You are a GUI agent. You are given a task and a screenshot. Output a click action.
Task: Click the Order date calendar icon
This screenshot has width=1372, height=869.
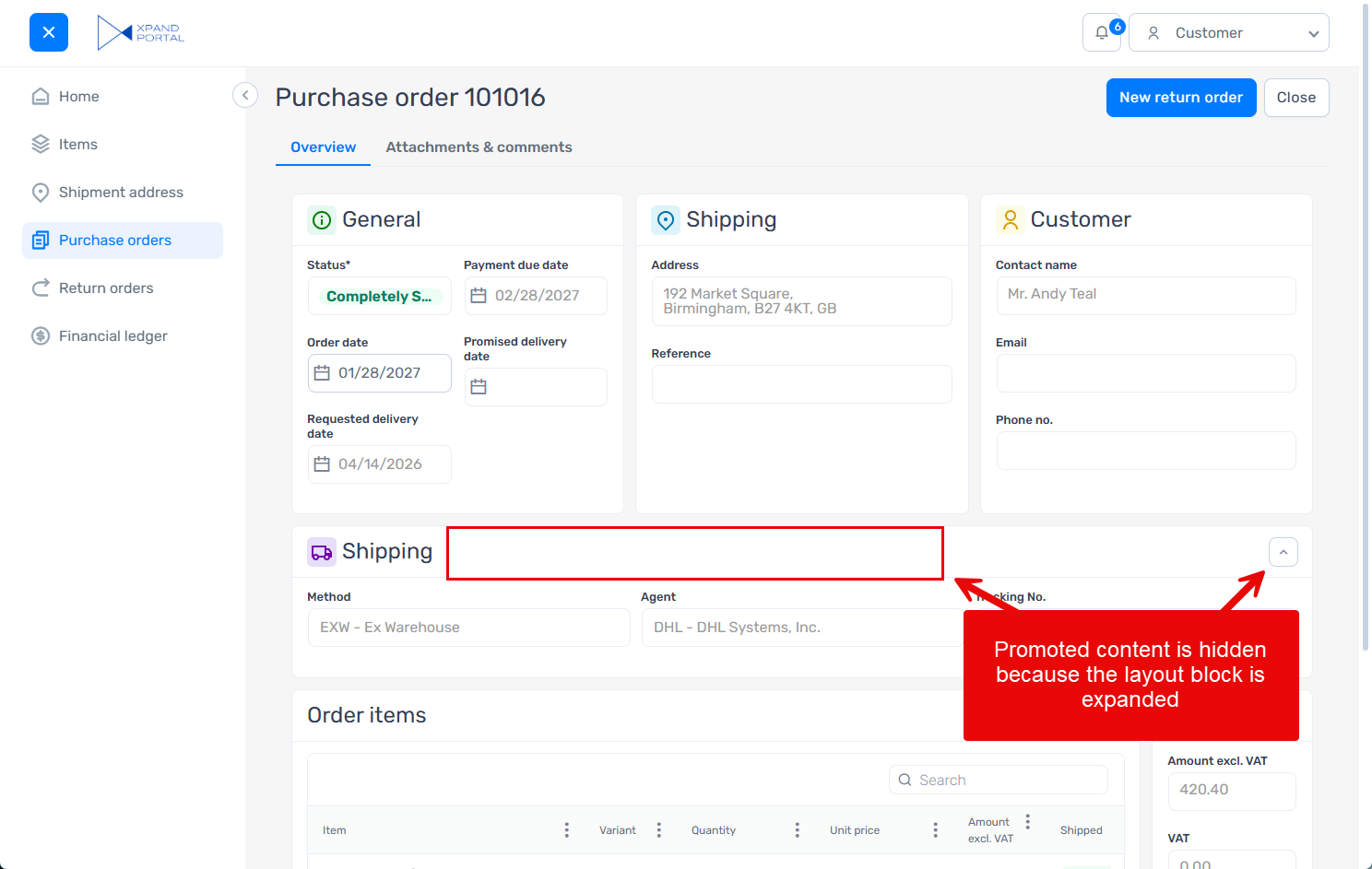[x=322, y=373]
